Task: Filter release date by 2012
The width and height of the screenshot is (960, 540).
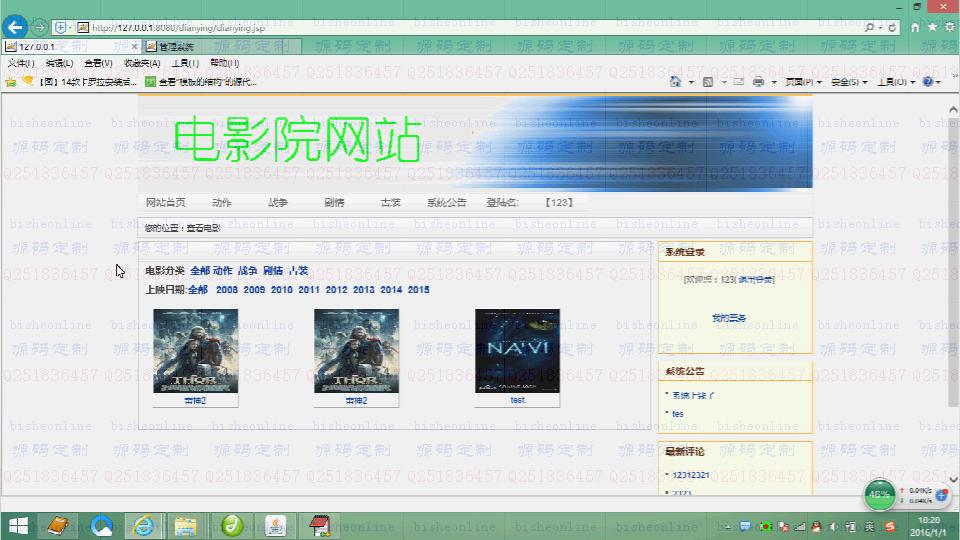Action: [x=336, y=290]
